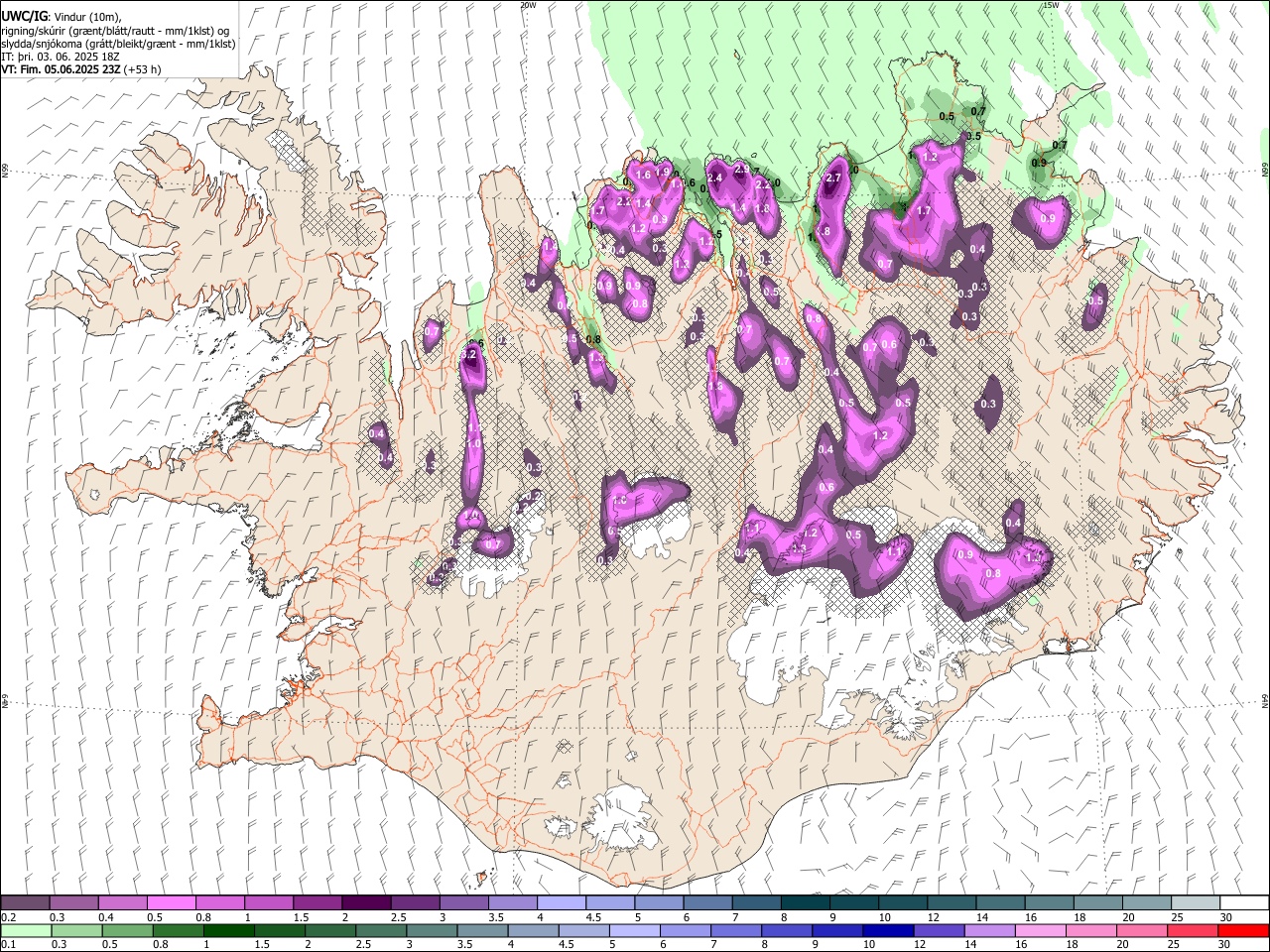Click the 3.2 precipitation value on the map
1270x952 pixels.
[x=470, y=354]
